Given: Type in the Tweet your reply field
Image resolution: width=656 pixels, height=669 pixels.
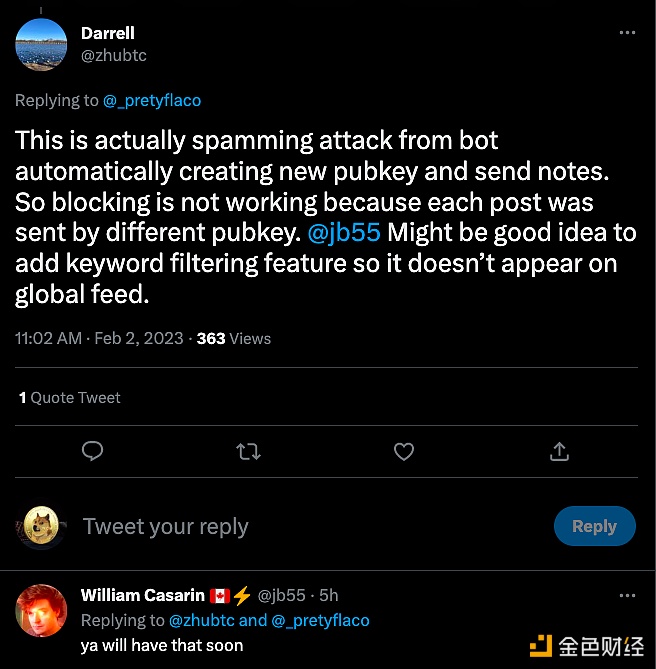Looking at the screenshot, I should 300,526.
